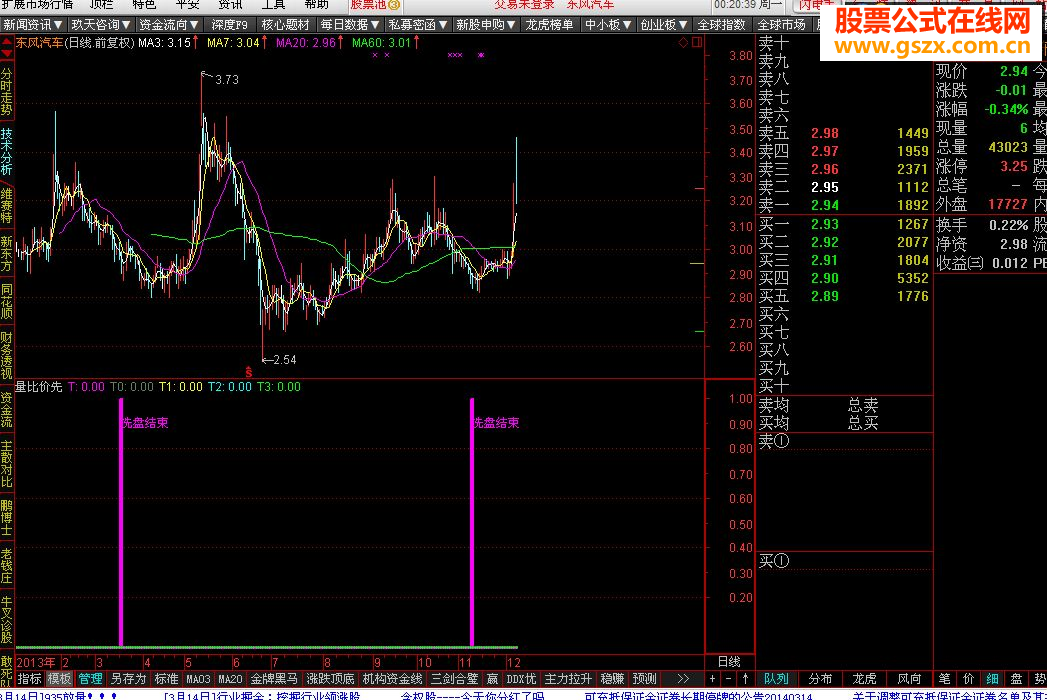The width and height of the screenshot is (1047, 700).
Task: Click the red S marker under the candlesticks
Action: coord(248,371)
